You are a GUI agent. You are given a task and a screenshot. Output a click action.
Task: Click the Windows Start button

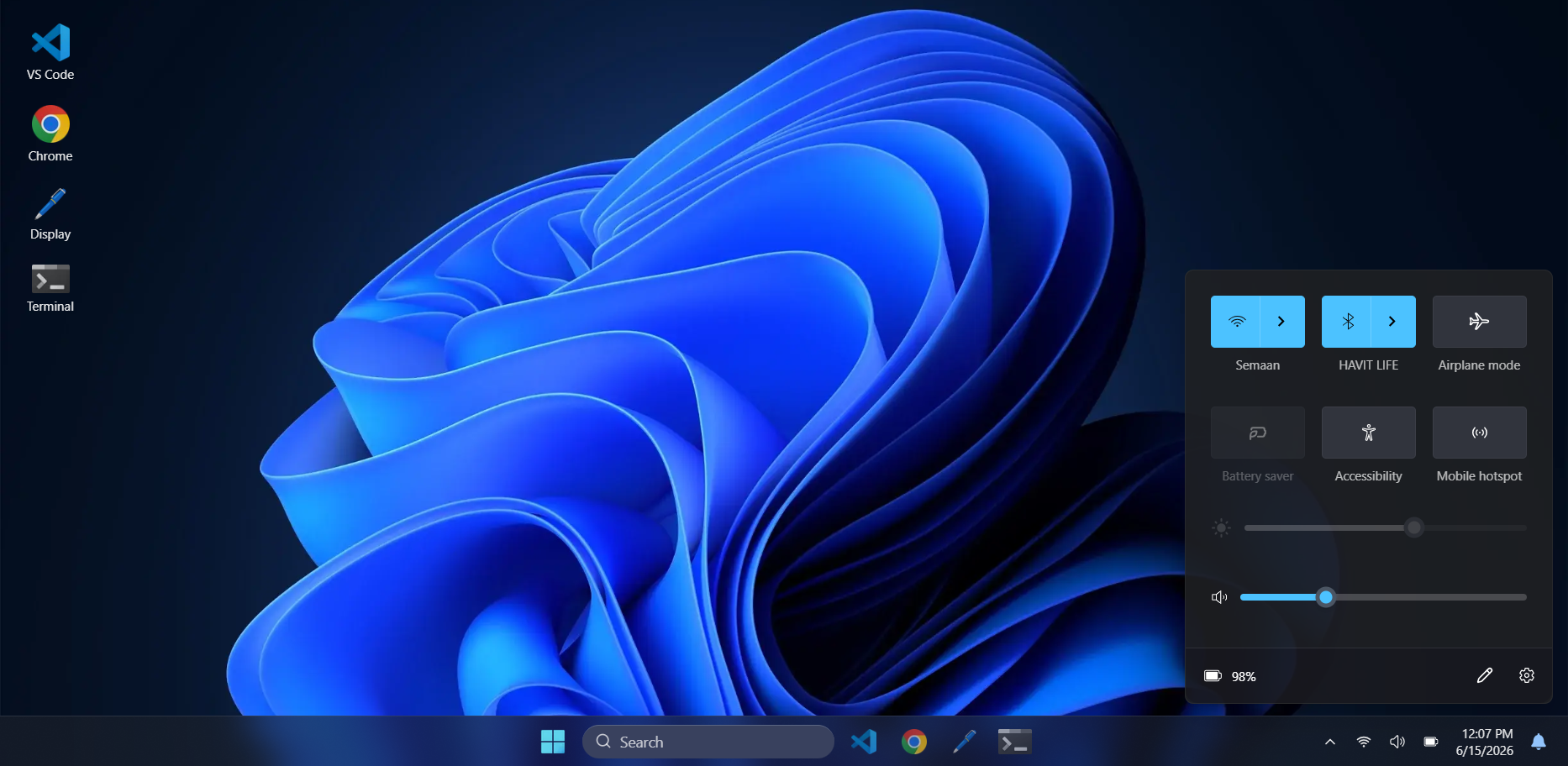[x=553, y=742]
